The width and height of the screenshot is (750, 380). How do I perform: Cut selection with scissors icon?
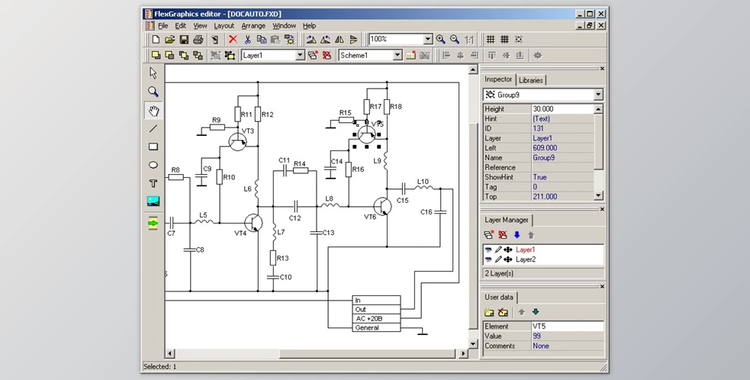pyautogui.click(x=247, y=39)
